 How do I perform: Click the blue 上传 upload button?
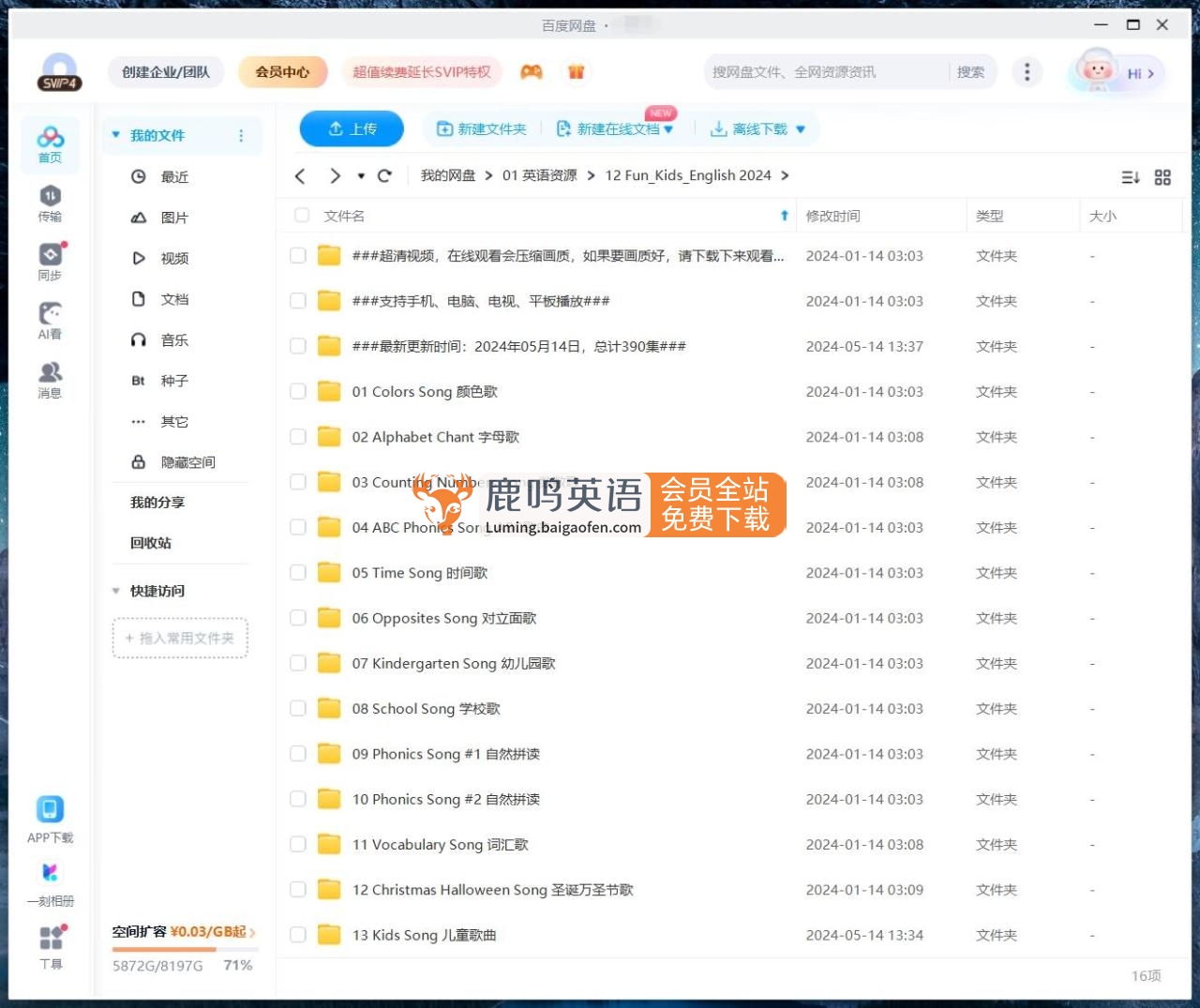tap(352, 129)
